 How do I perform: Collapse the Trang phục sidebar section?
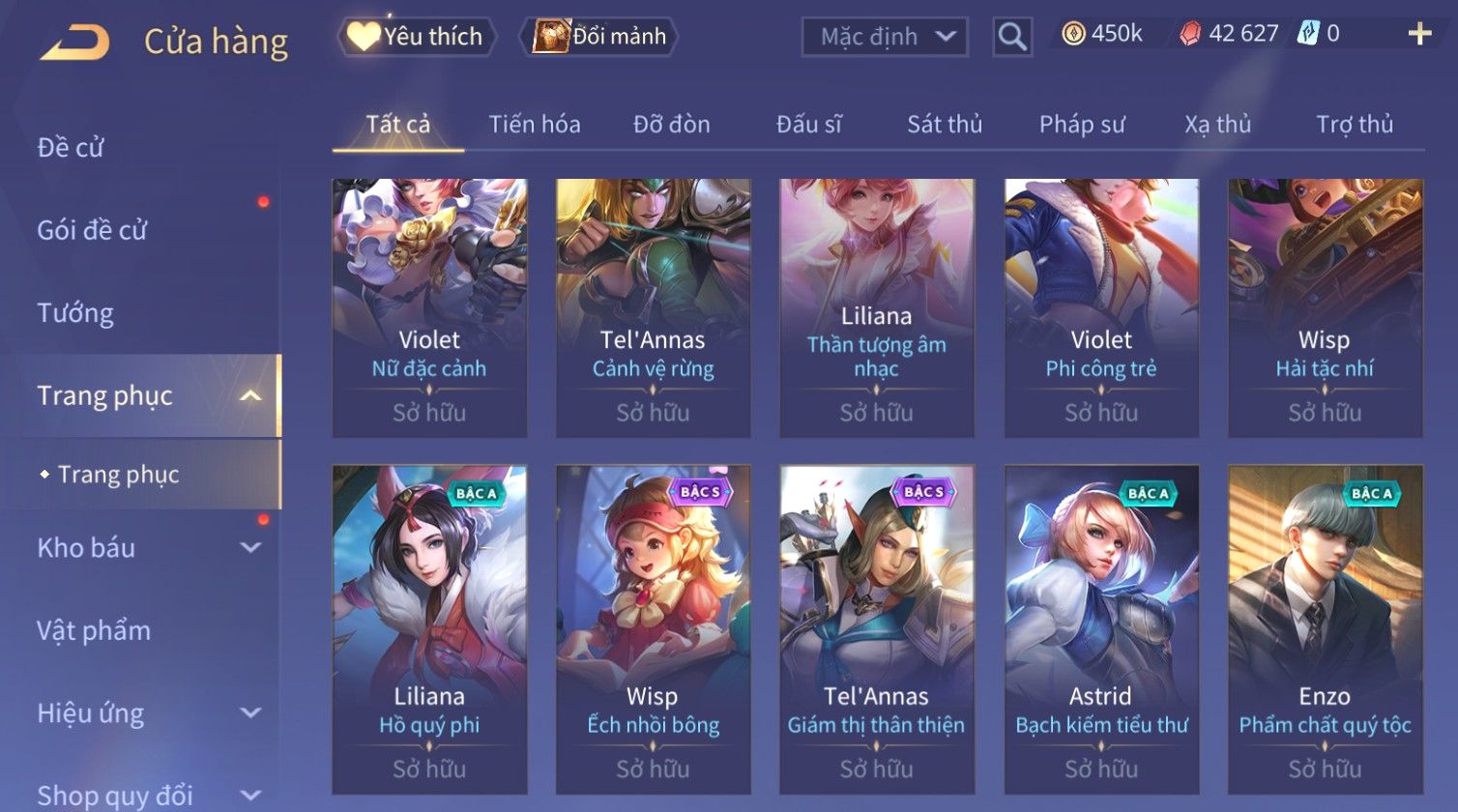[x=250, y=395]
